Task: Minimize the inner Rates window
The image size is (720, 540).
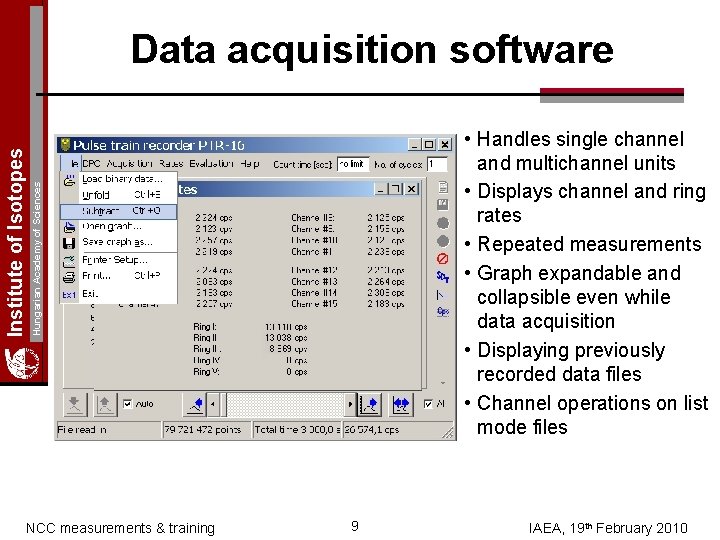Action: 380,189
